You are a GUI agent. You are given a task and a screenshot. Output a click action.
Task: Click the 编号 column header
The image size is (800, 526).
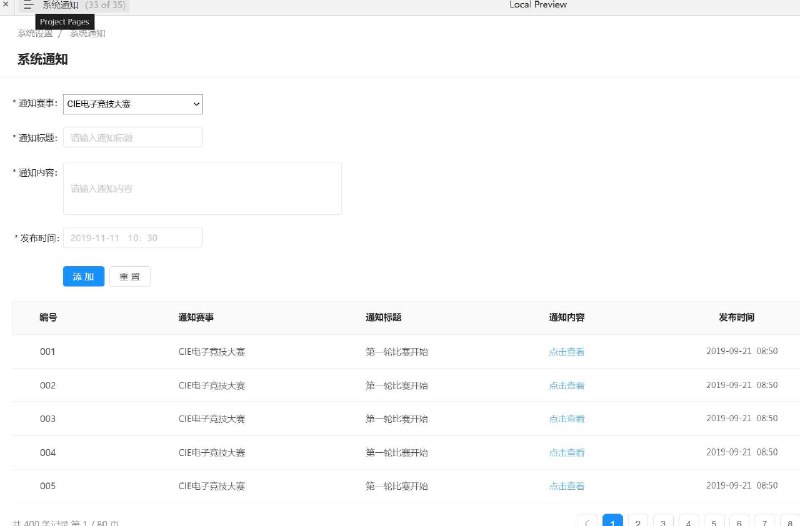pos(48,317)
